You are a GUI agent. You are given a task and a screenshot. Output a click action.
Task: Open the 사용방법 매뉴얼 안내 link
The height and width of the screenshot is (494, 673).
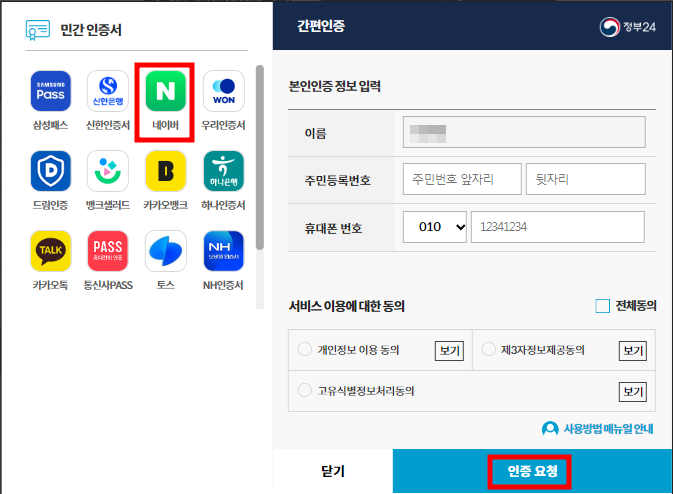click(608, 428)
